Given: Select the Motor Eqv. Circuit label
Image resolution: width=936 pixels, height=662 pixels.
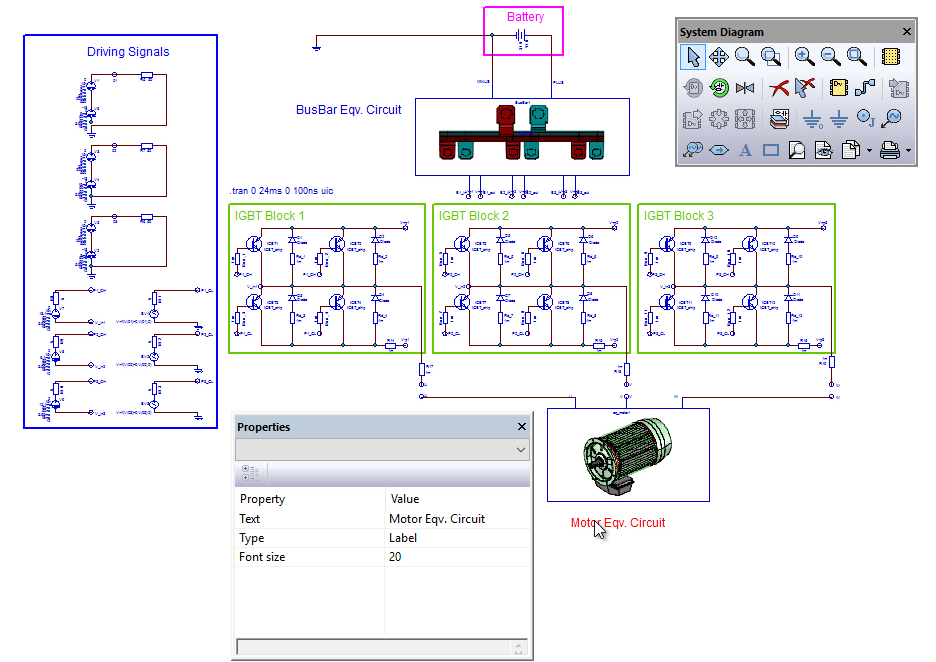Looking at the screenshot, I should (617, 522).
